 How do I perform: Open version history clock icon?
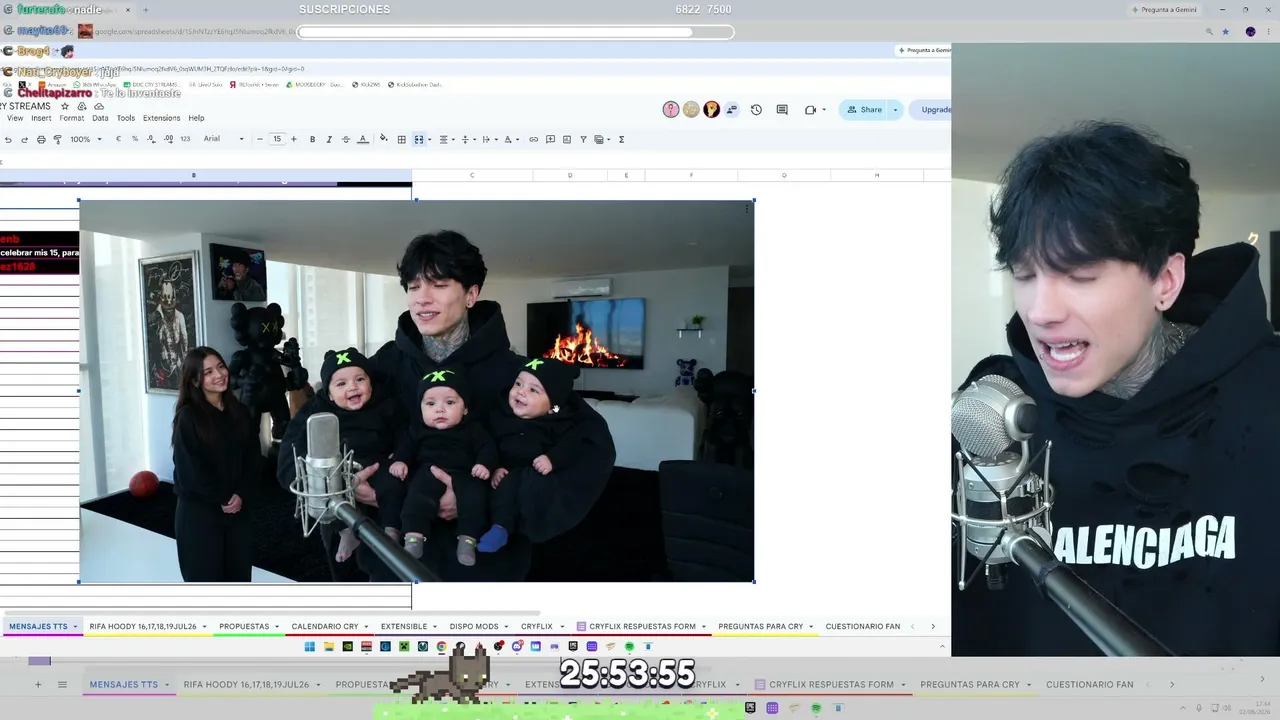(756, 110)
